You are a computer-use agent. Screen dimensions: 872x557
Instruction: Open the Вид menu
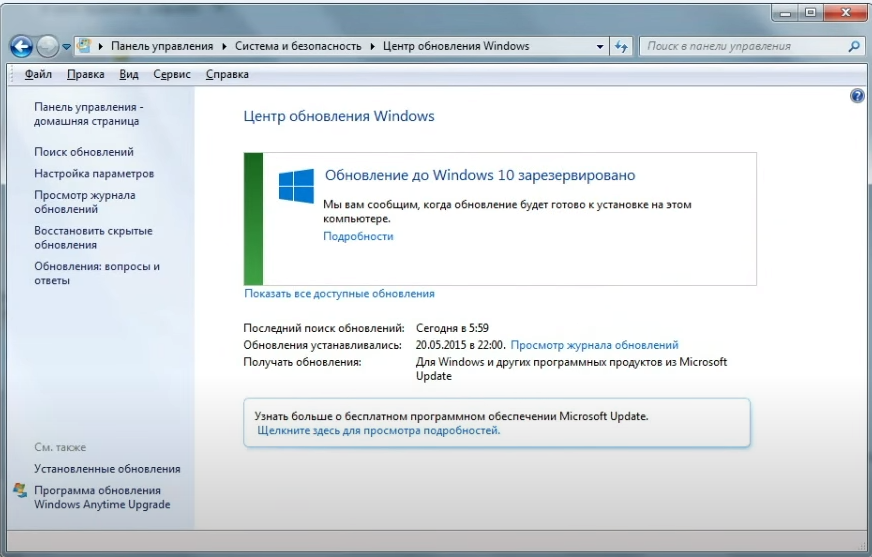tap(128, 74)
